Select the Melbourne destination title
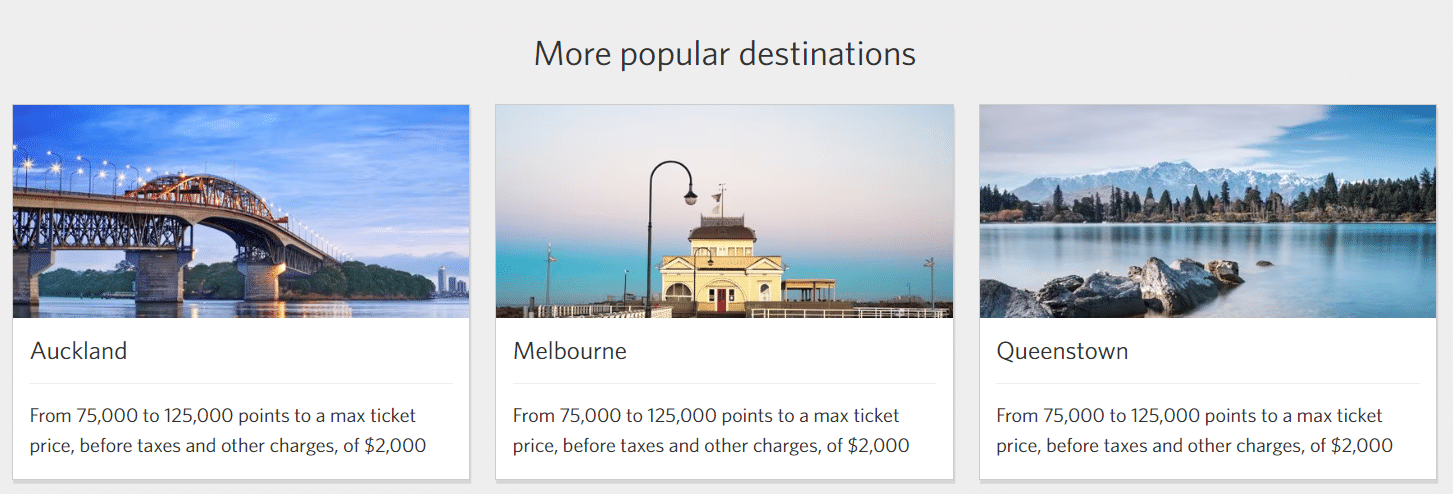The image size is (1453, 494). 570,351
